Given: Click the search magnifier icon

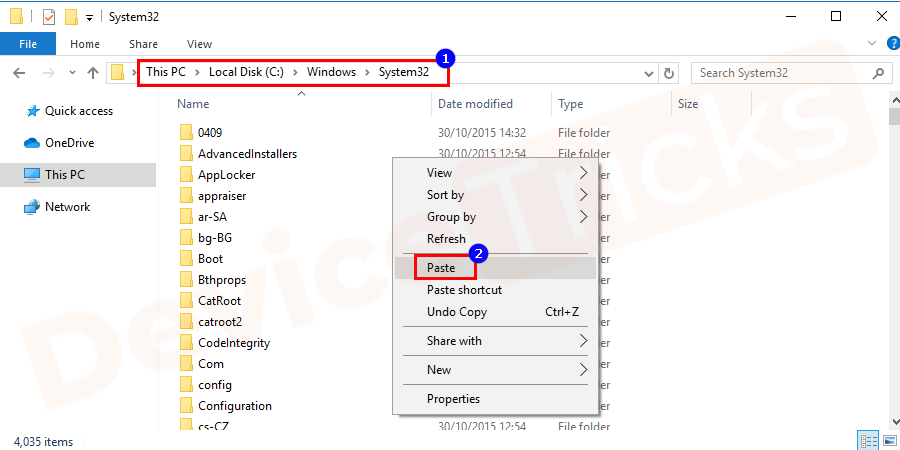Looking at the screenshot, I should [878, 73].
